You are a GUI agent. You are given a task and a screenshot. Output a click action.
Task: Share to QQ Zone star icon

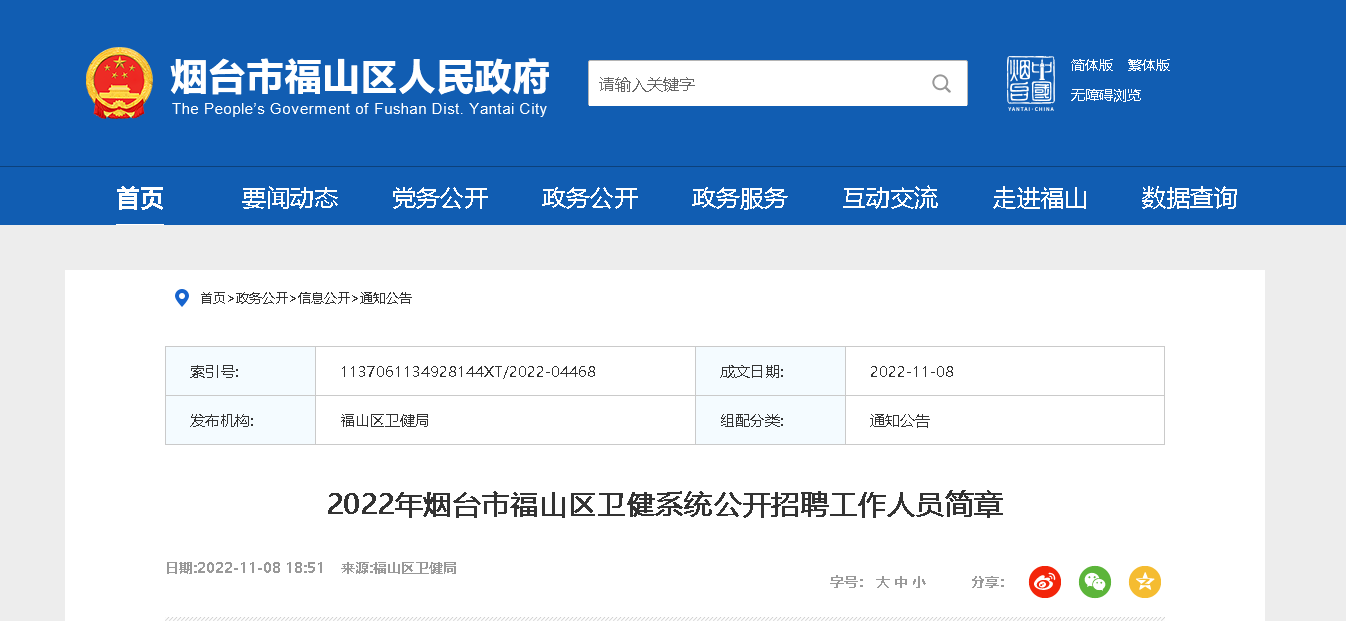(x=1145, y=582)
